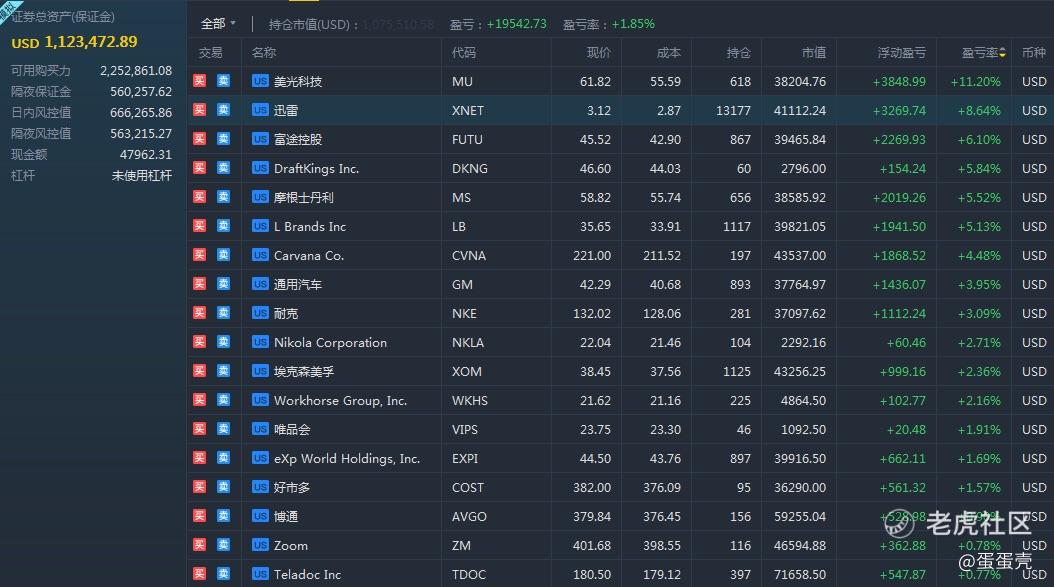Viewport: 1054px width, 587px height.
Task: Click the buy icon in the GM row
Action: coord(200,284)
